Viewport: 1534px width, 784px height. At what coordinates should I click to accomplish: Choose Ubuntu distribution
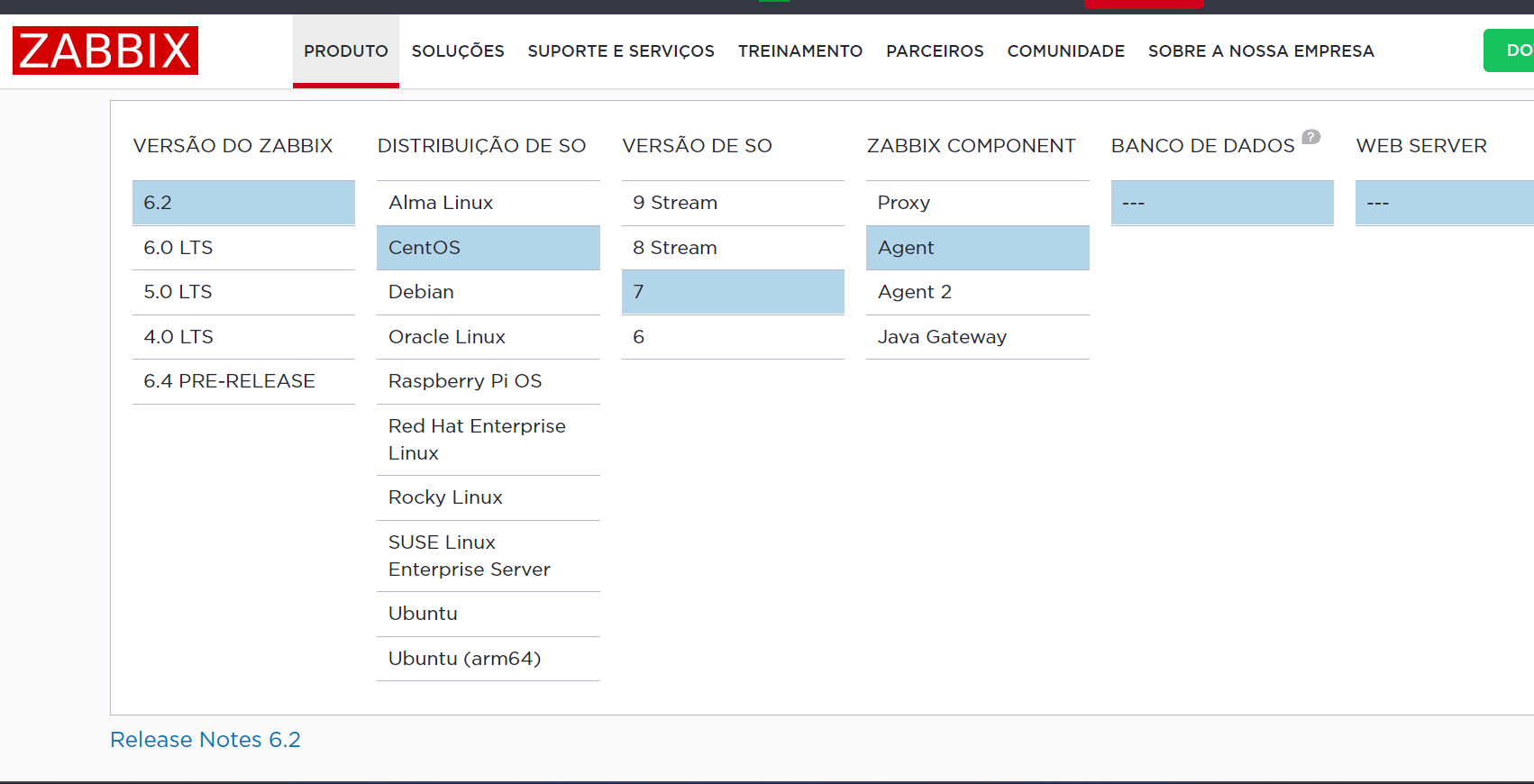489,614
